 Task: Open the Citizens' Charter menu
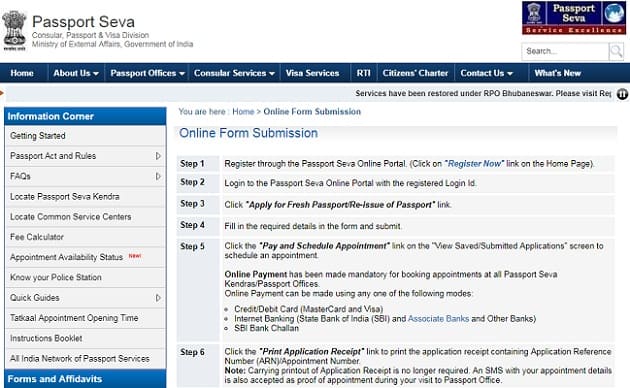coord(415,73)
